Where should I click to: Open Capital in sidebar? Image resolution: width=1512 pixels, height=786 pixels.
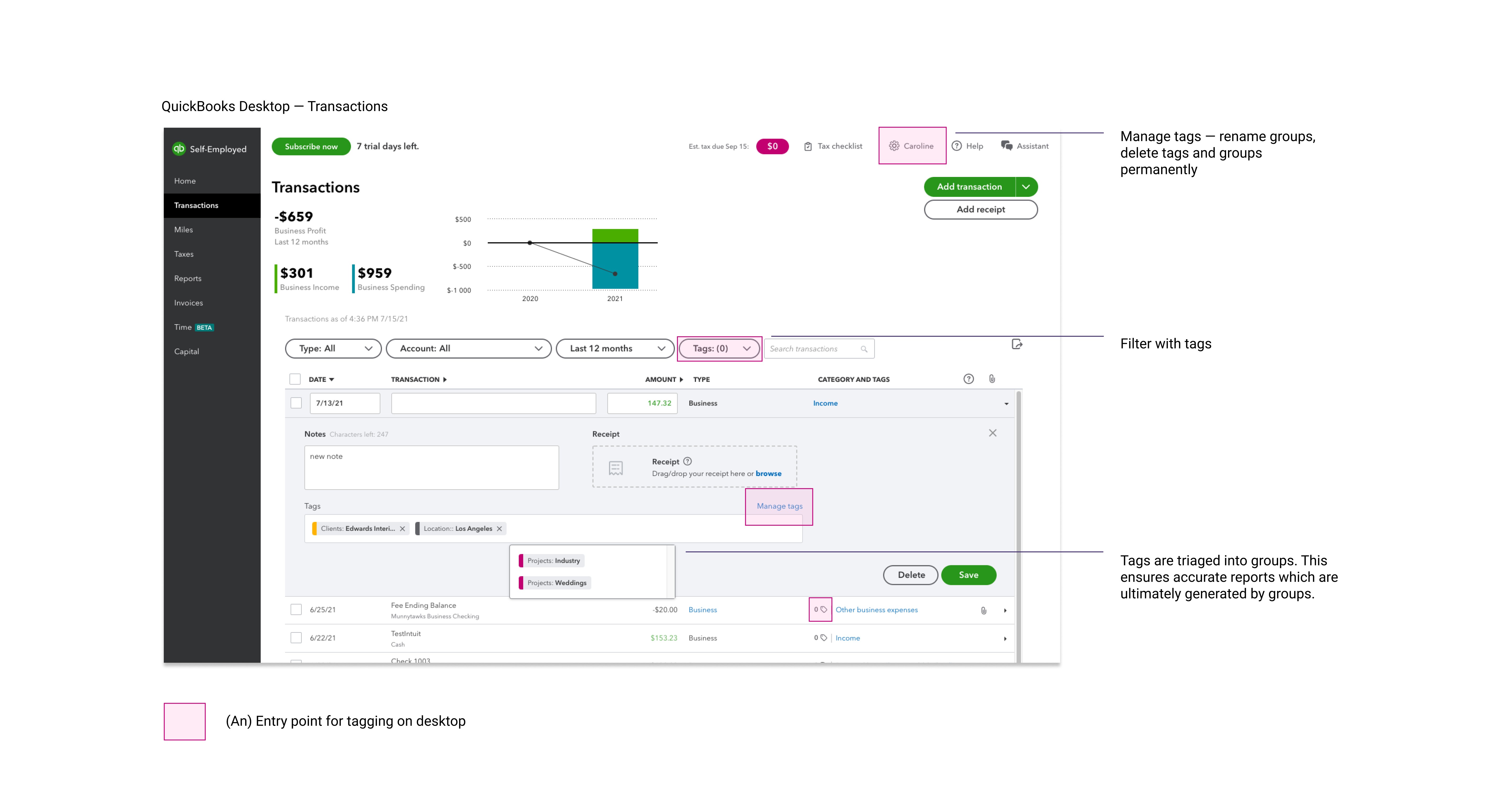(212, 352)
